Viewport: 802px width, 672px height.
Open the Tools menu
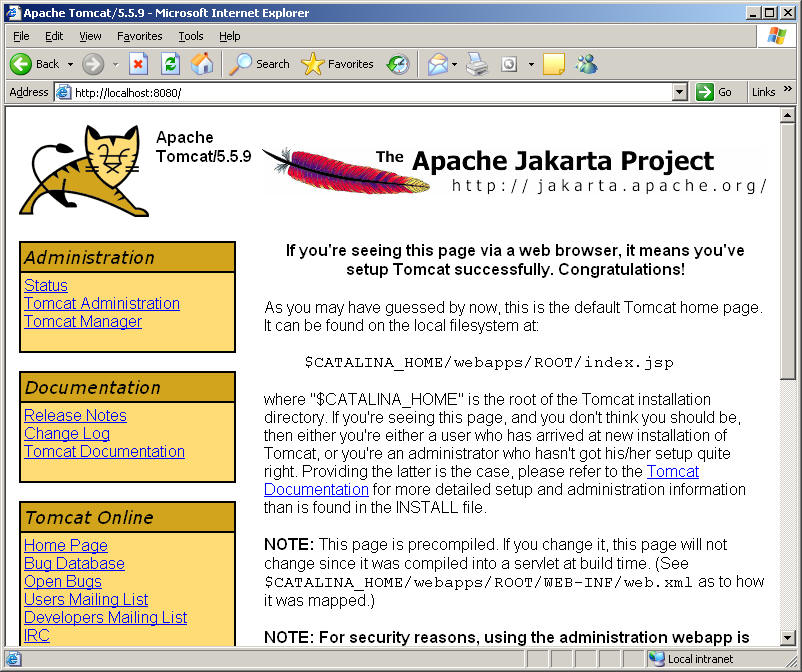pos(191,36)
